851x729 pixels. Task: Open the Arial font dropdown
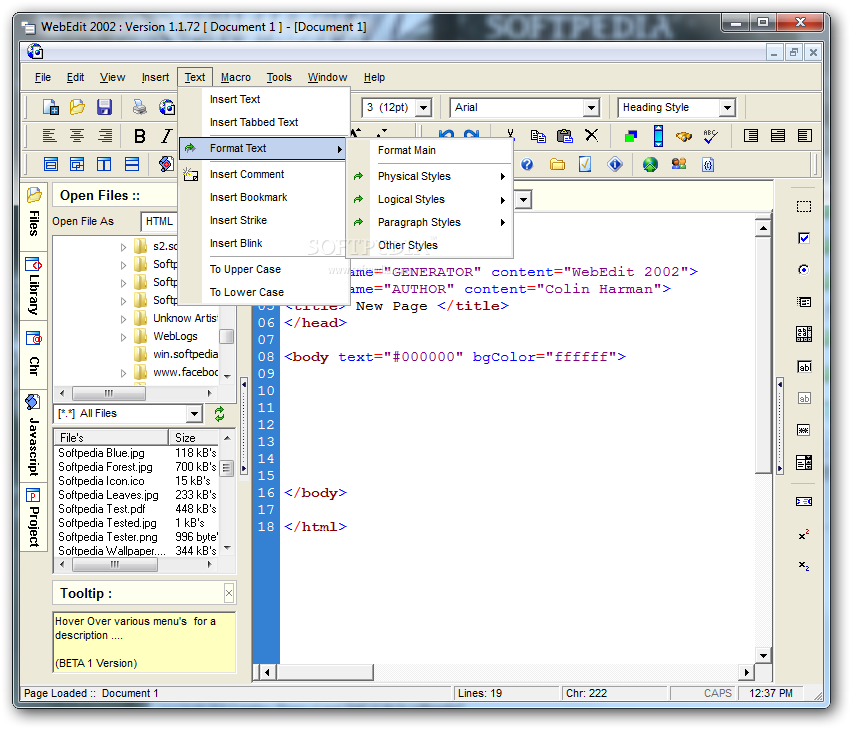[x=591, y=107]
